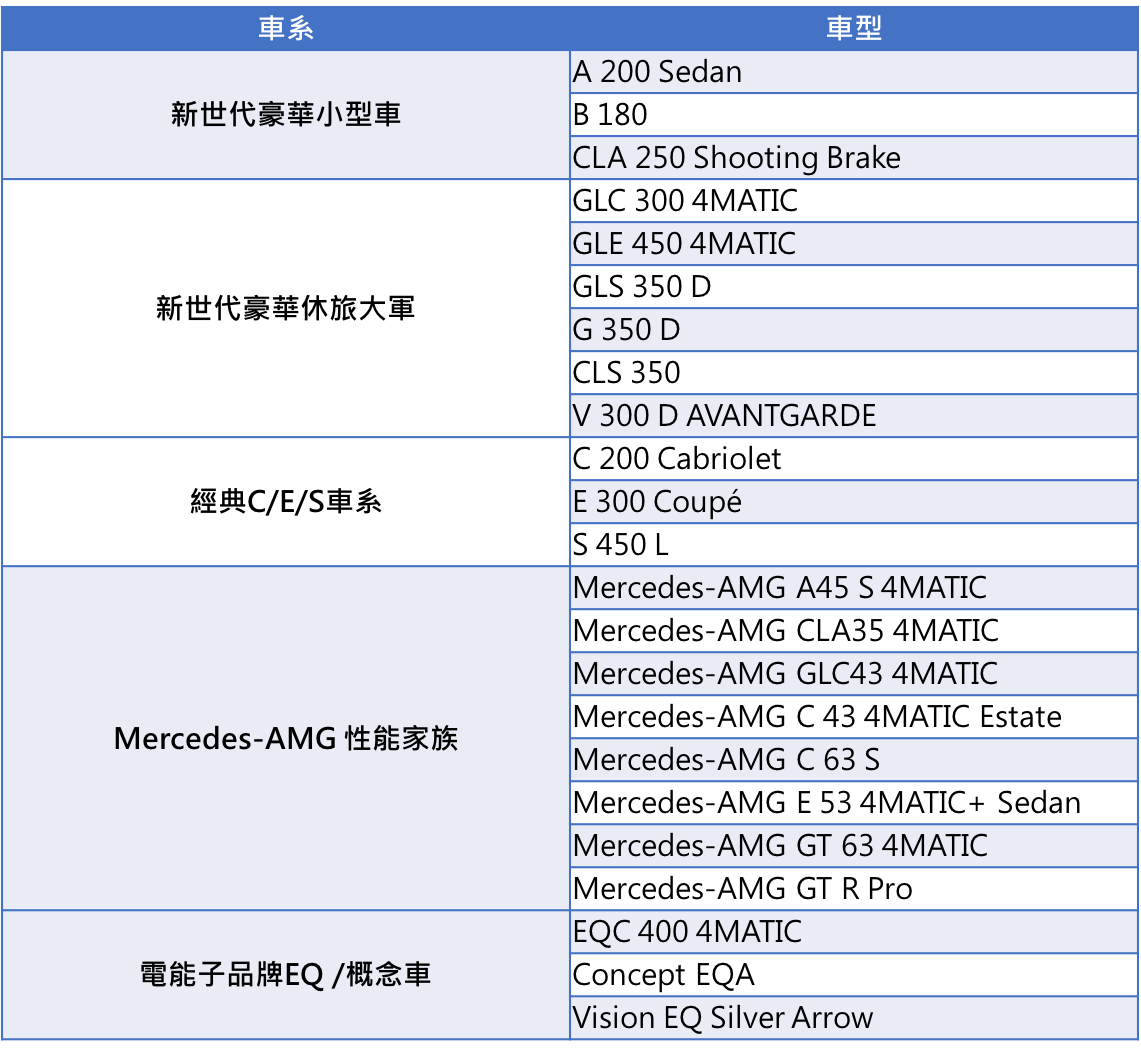Click the Mercedes-AMG E 53 4MATIC+ Sedan cell
This screenshot has height=1052, width=1141.
pyautogui.click(x=854, y=802)
